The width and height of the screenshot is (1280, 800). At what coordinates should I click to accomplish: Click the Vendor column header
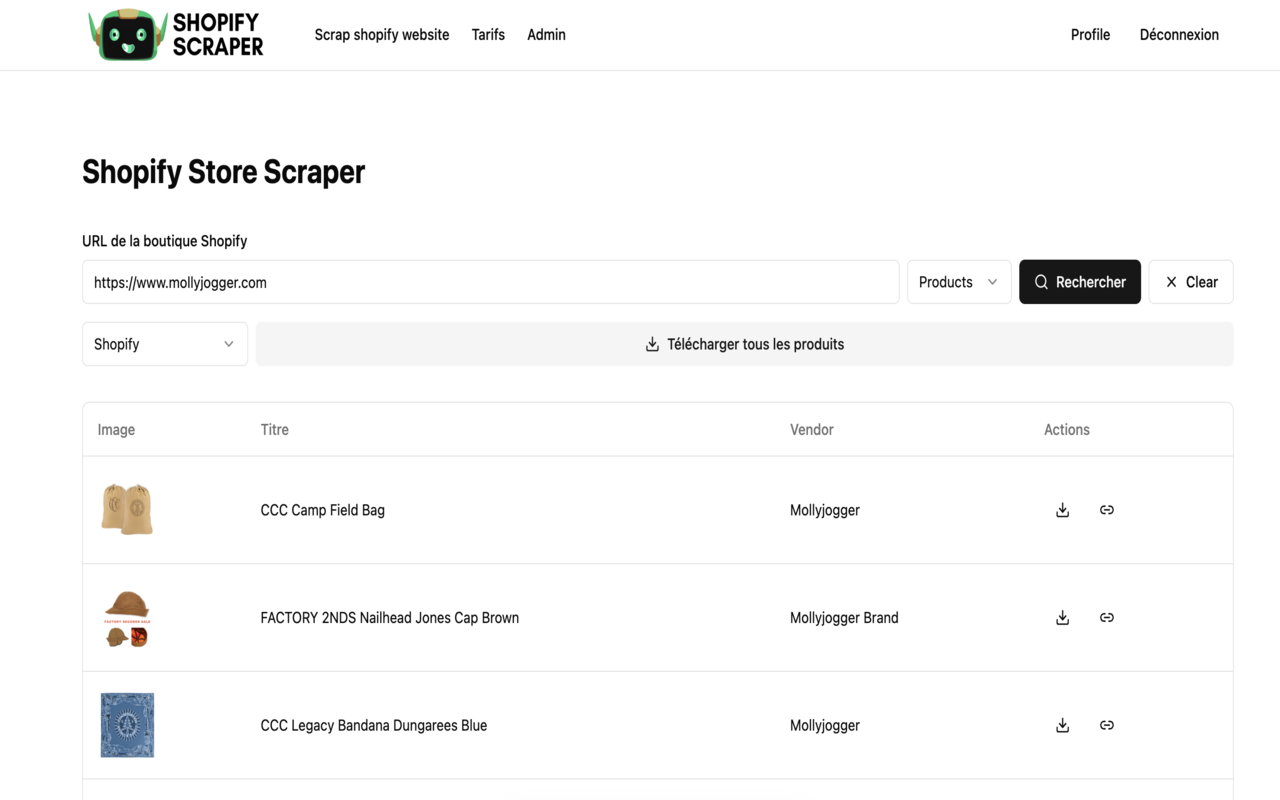tap(812, 430)
